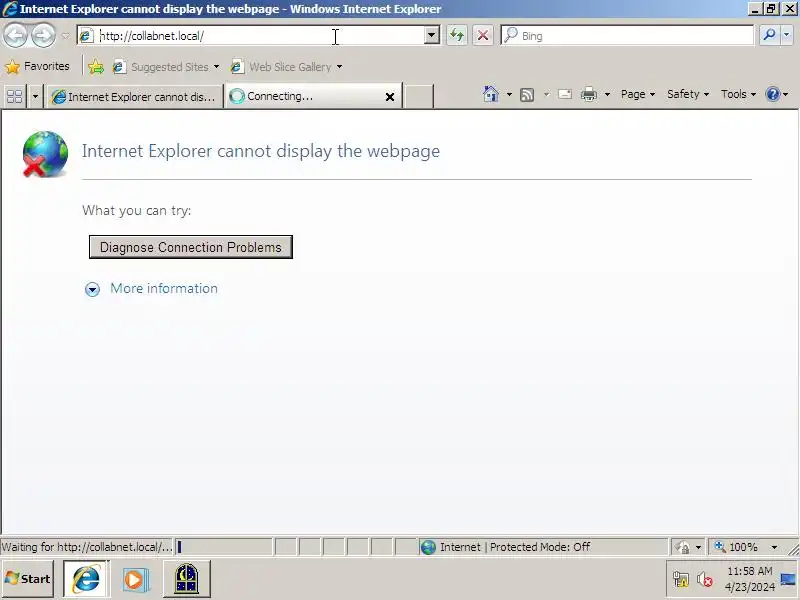Open the tab list dropdown arrow
The image size is (800, 600).
pos(35,96)
